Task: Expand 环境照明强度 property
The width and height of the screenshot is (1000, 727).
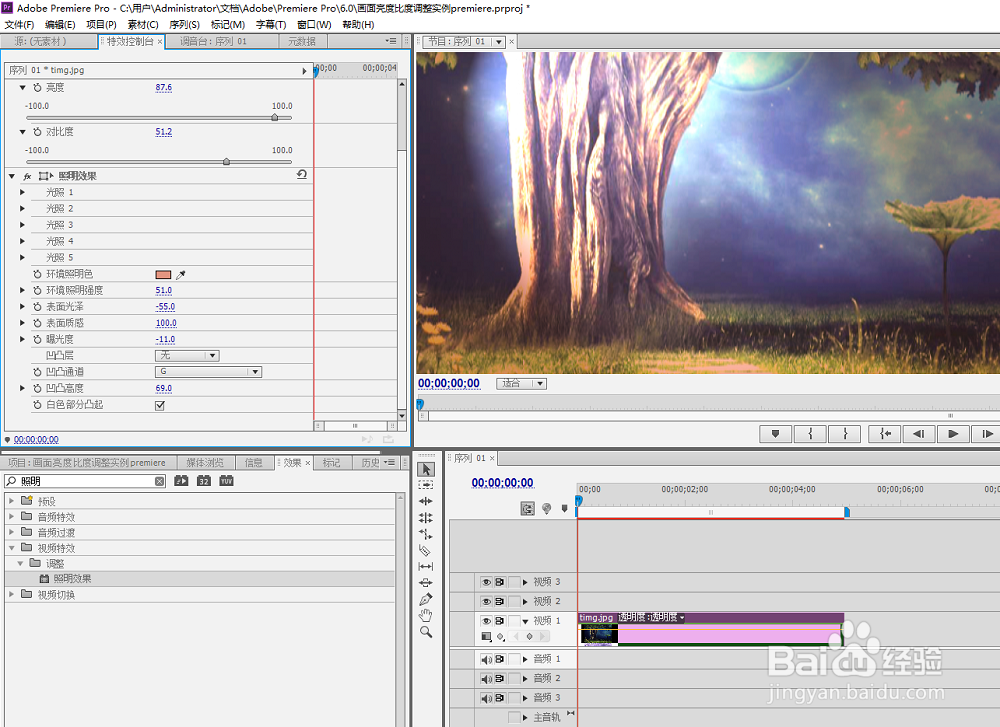Action: [x=22, y=290]
